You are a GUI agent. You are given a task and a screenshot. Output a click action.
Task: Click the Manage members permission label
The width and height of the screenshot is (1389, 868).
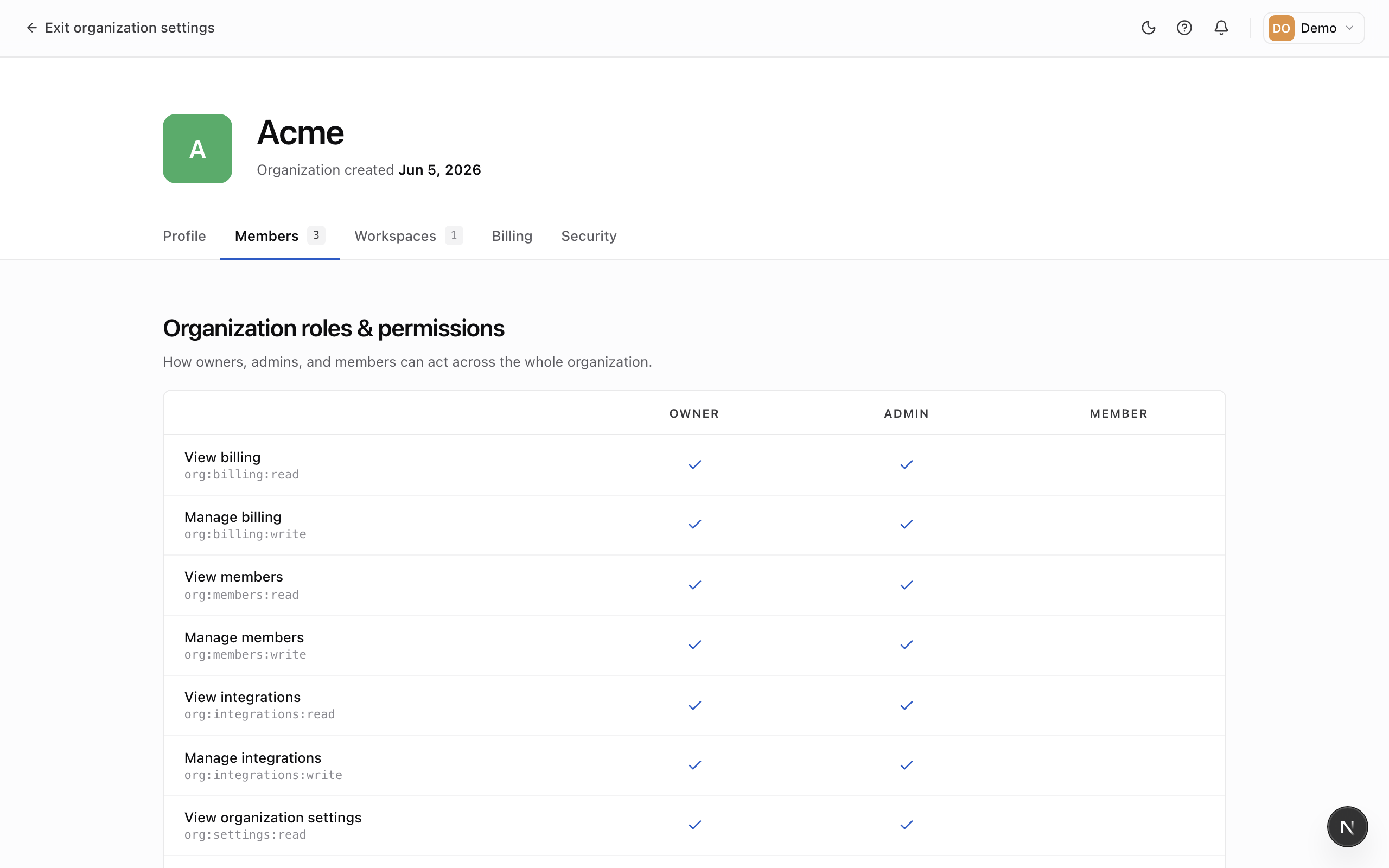[x=244, y=637]
